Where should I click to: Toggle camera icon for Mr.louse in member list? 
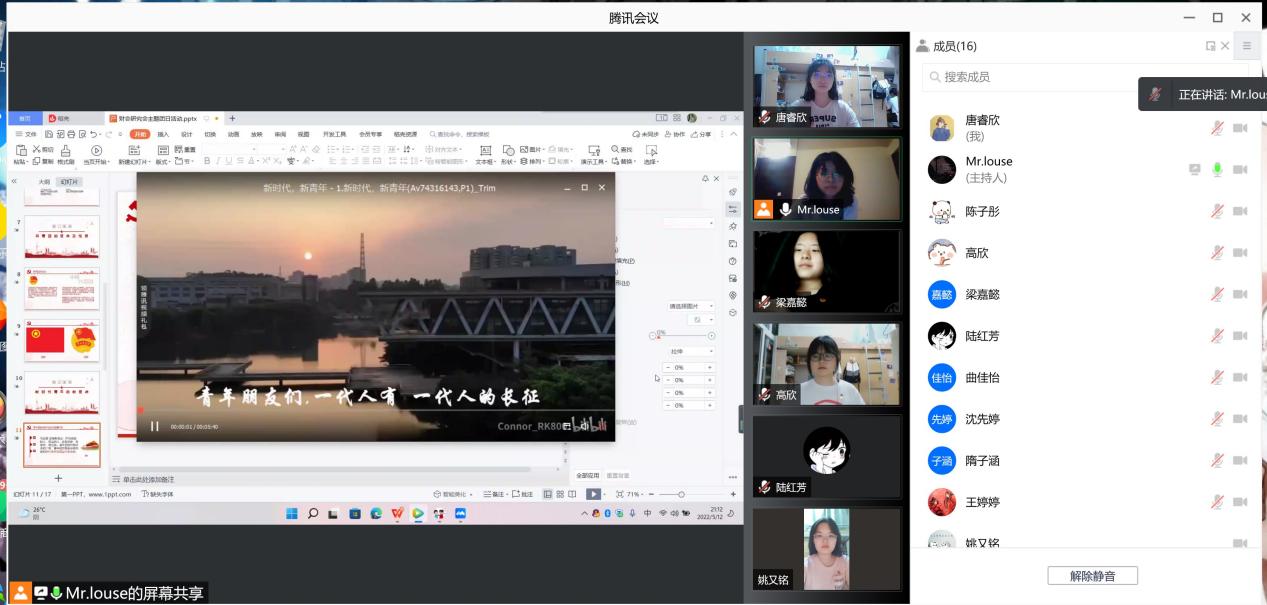click(x=1240, y=170)
